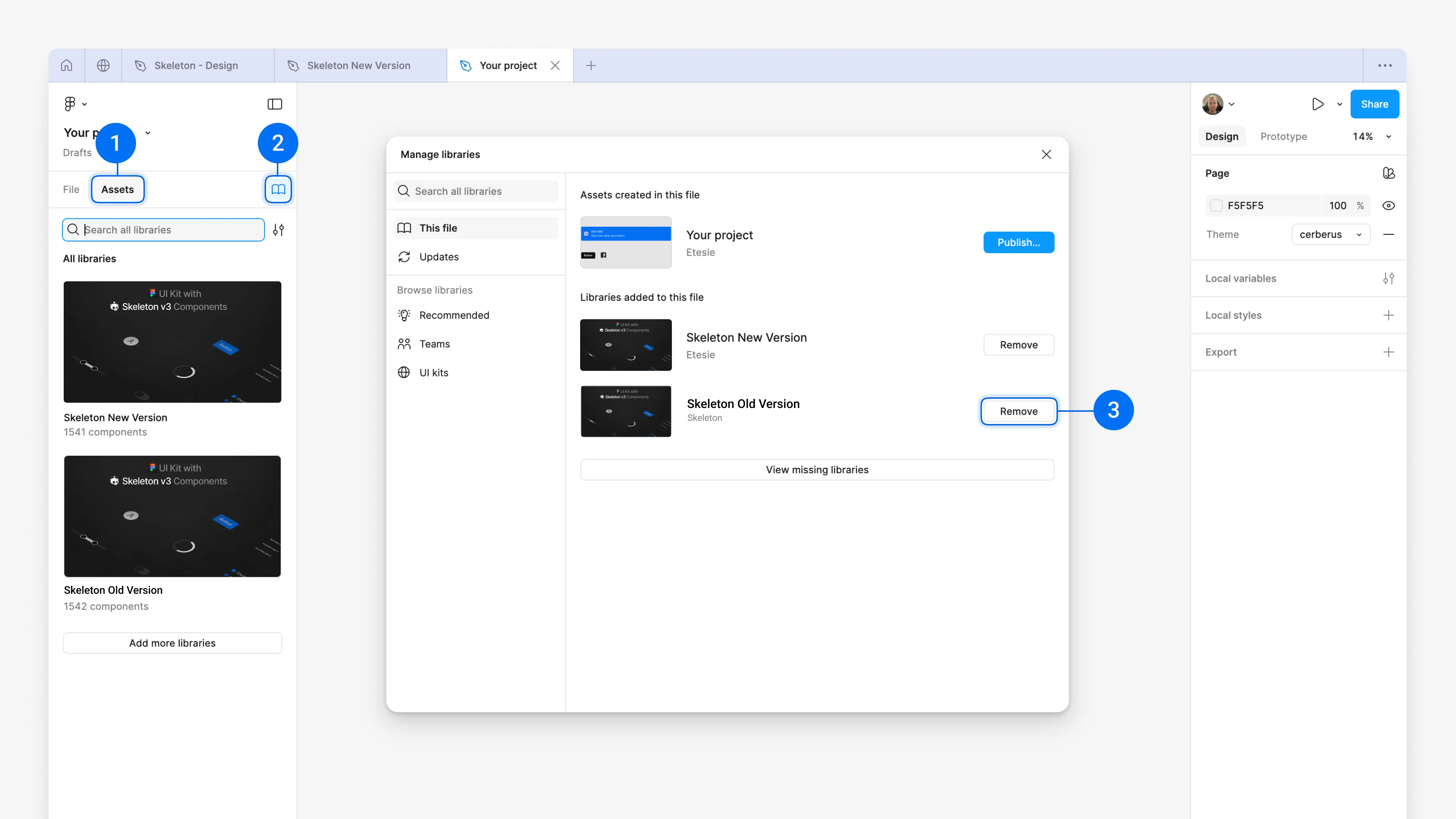Publish the Your project library

tap(1018, 242)
